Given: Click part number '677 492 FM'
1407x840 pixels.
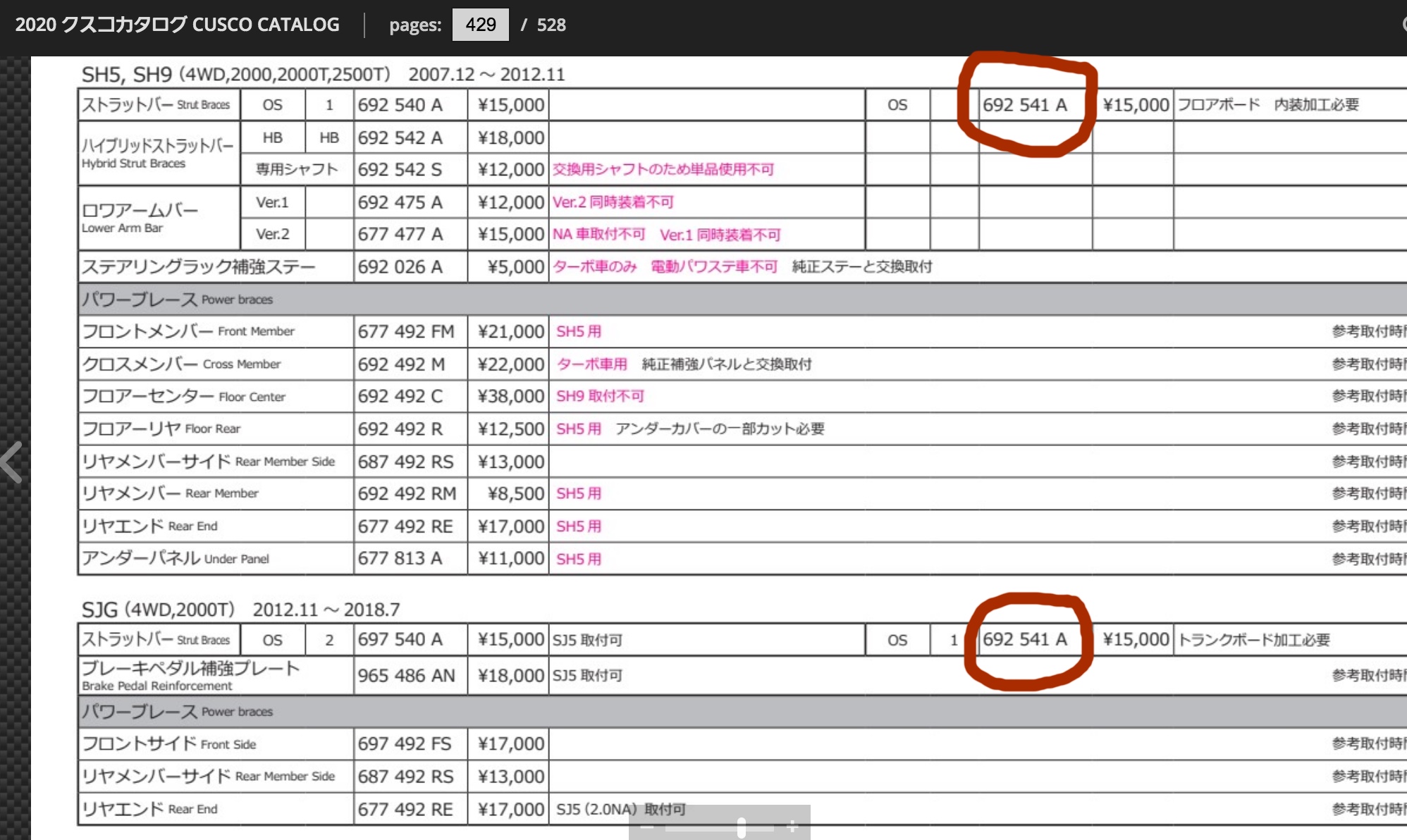Looking at the screenshot, I should (406, 331).
